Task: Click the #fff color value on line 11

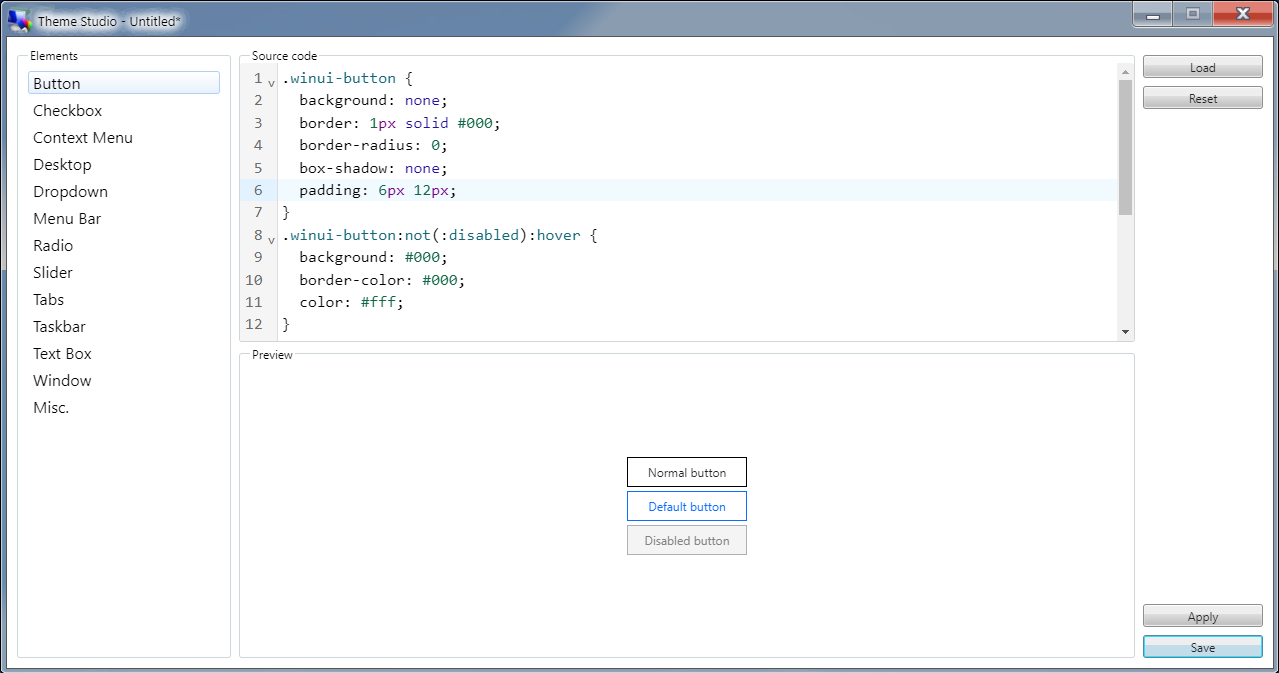Action: pyautogui.click(x=375, y=302)
